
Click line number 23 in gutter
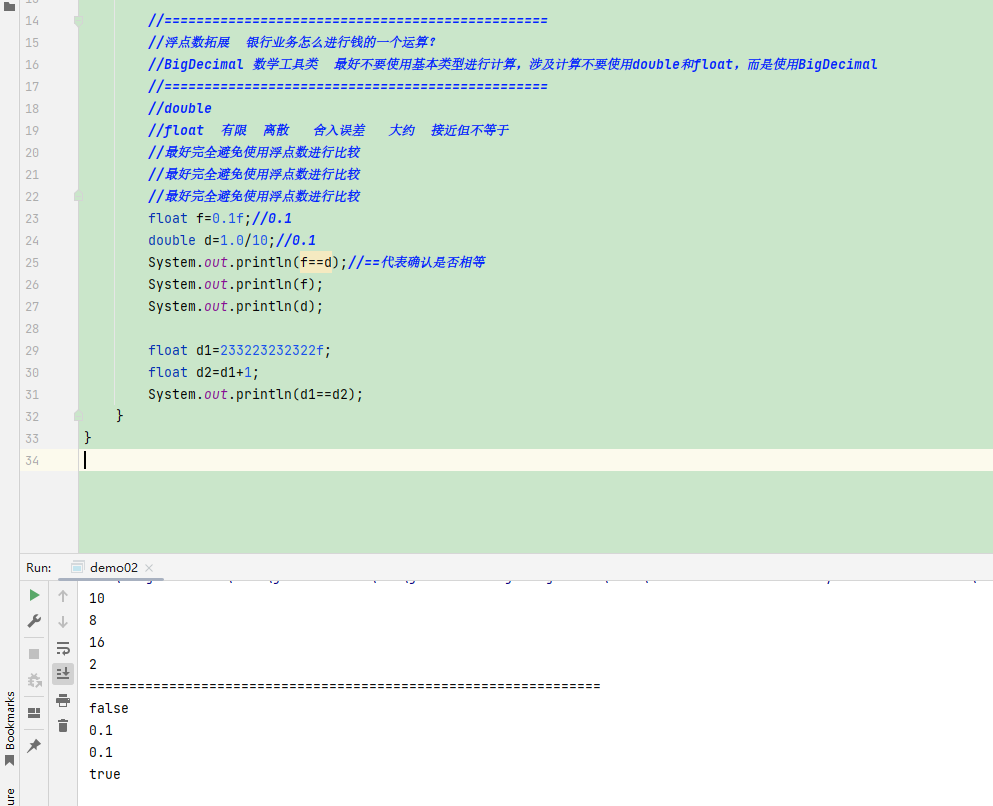click(x=32, y=218)
